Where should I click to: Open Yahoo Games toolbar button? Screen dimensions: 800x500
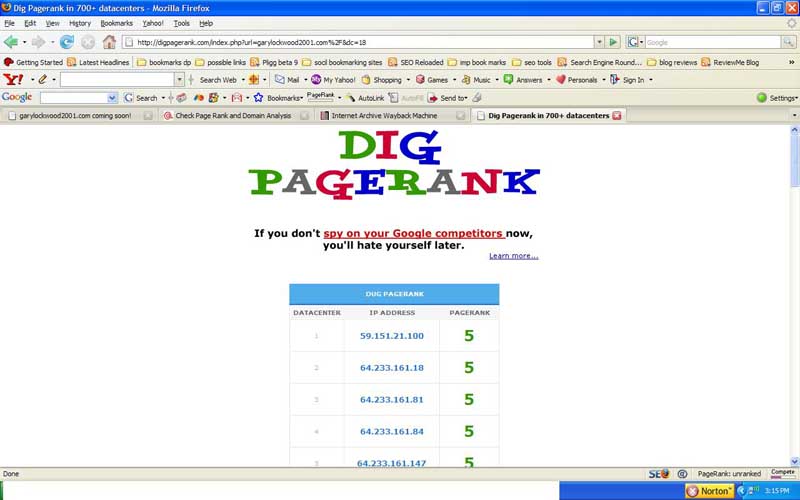click(x=432, y=80)
